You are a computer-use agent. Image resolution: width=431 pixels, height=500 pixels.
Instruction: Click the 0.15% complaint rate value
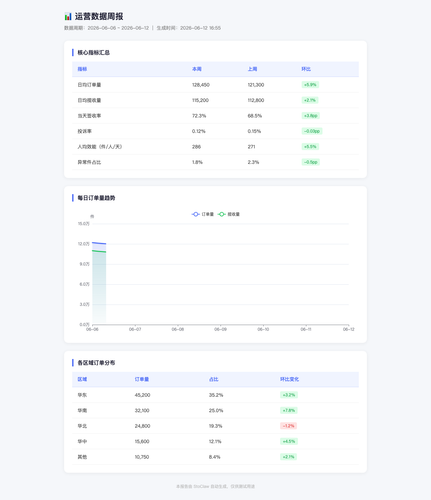(x=254, y=131)
